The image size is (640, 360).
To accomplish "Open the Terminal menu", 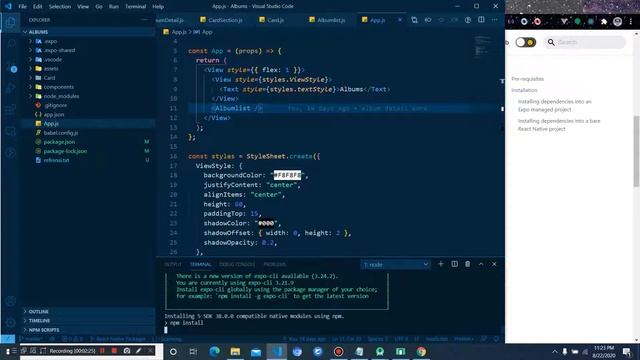I will (x=135, y=7).
